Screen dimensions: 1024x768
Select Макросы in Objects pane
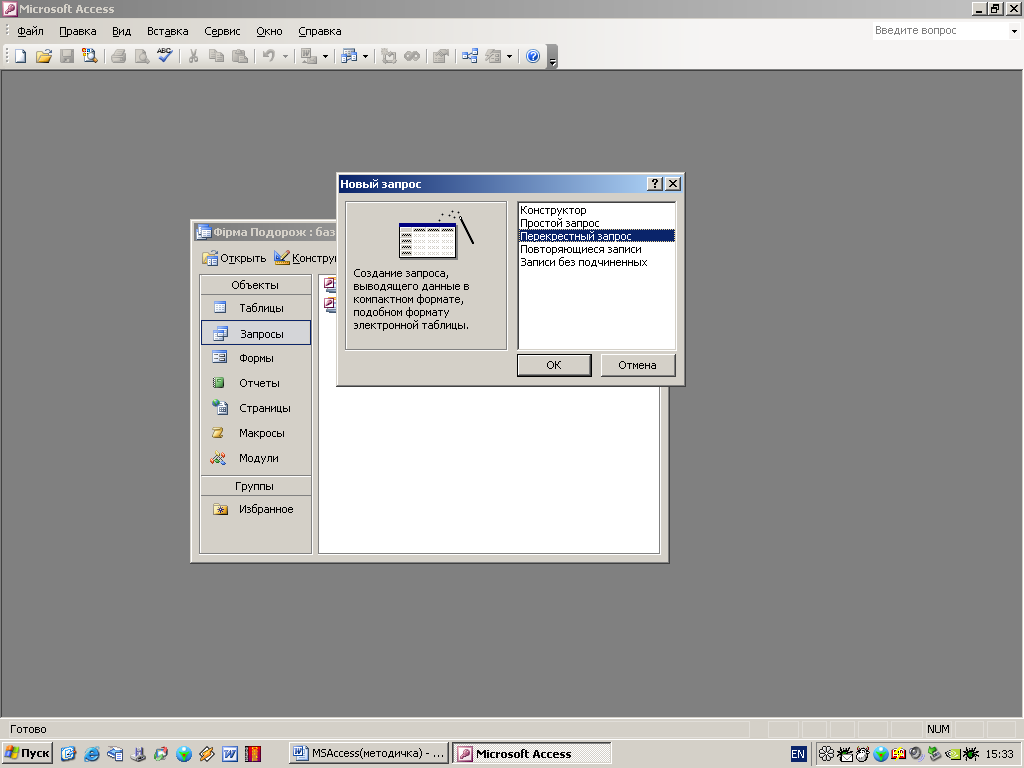(255, 433)
